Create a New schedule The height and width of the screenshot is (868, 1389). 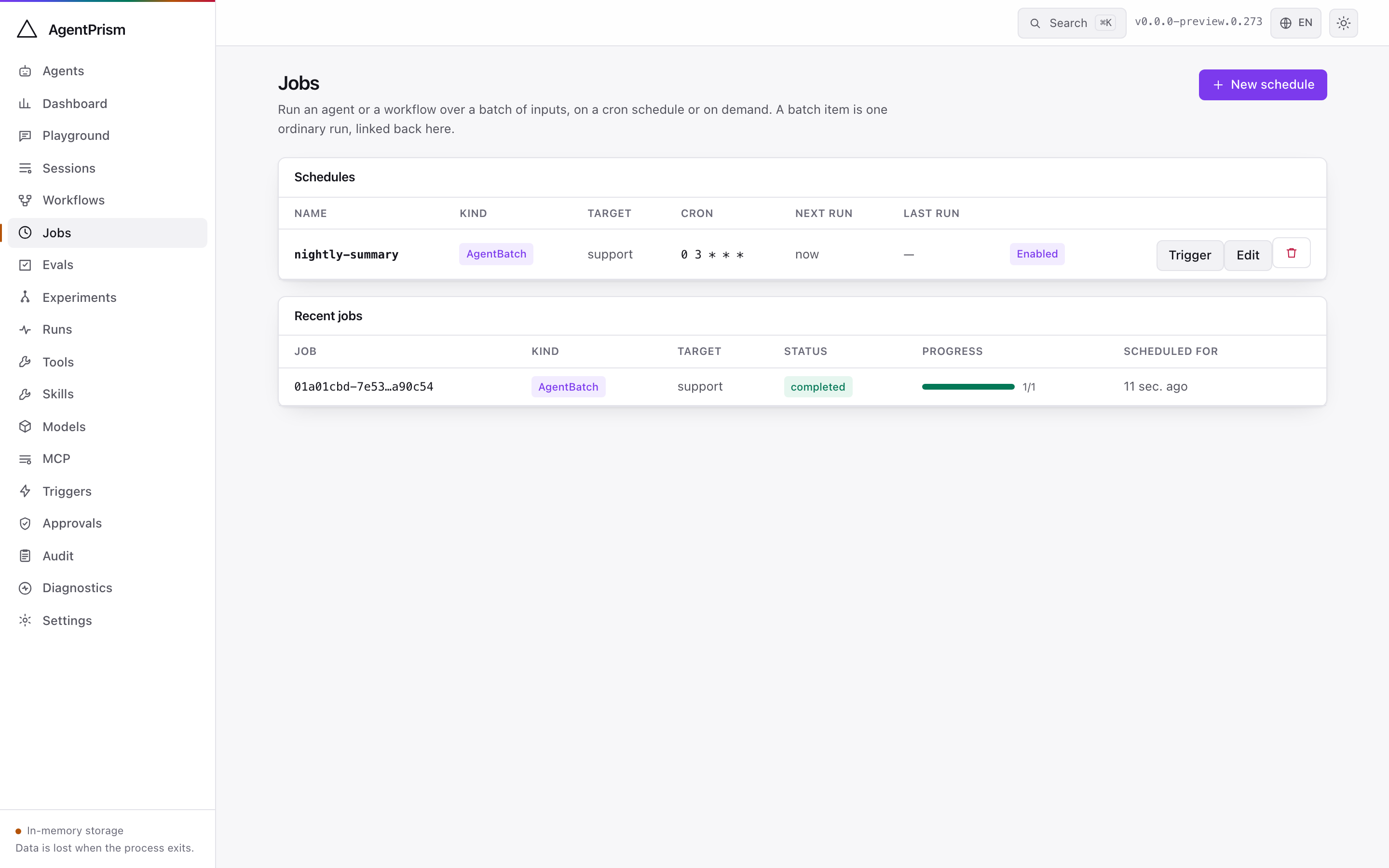pyautogui.click(x=1263, y=85)
